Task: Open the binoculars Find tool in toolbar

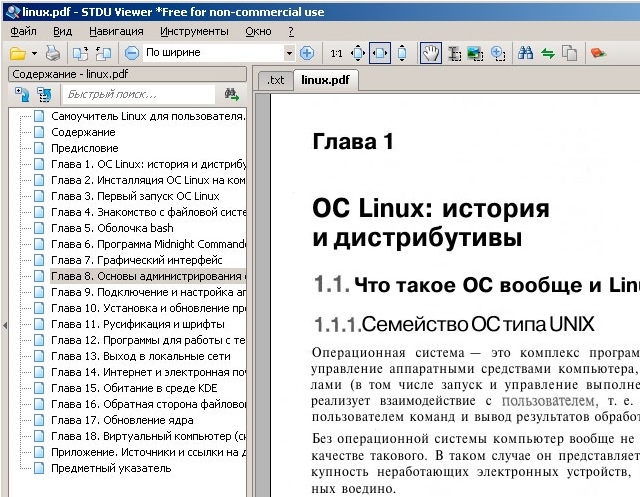Action: tap(525, 53)
